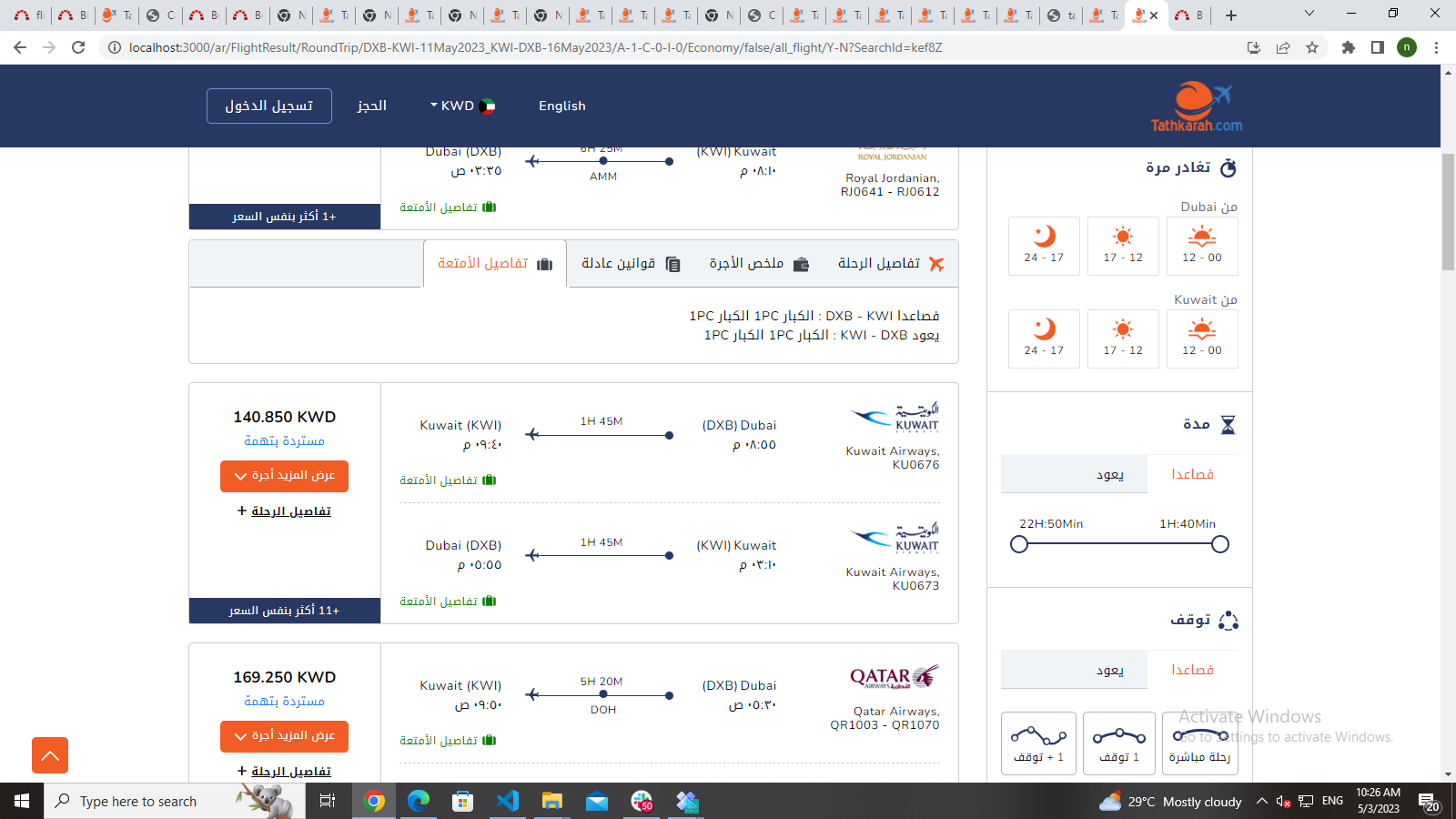Open the fare summary tab (ملخص الأجرة)

click(758, 264)
